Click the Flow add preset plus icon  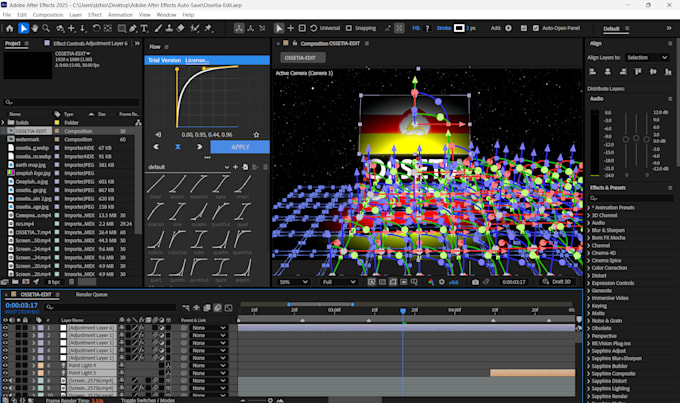pos(235,167)
